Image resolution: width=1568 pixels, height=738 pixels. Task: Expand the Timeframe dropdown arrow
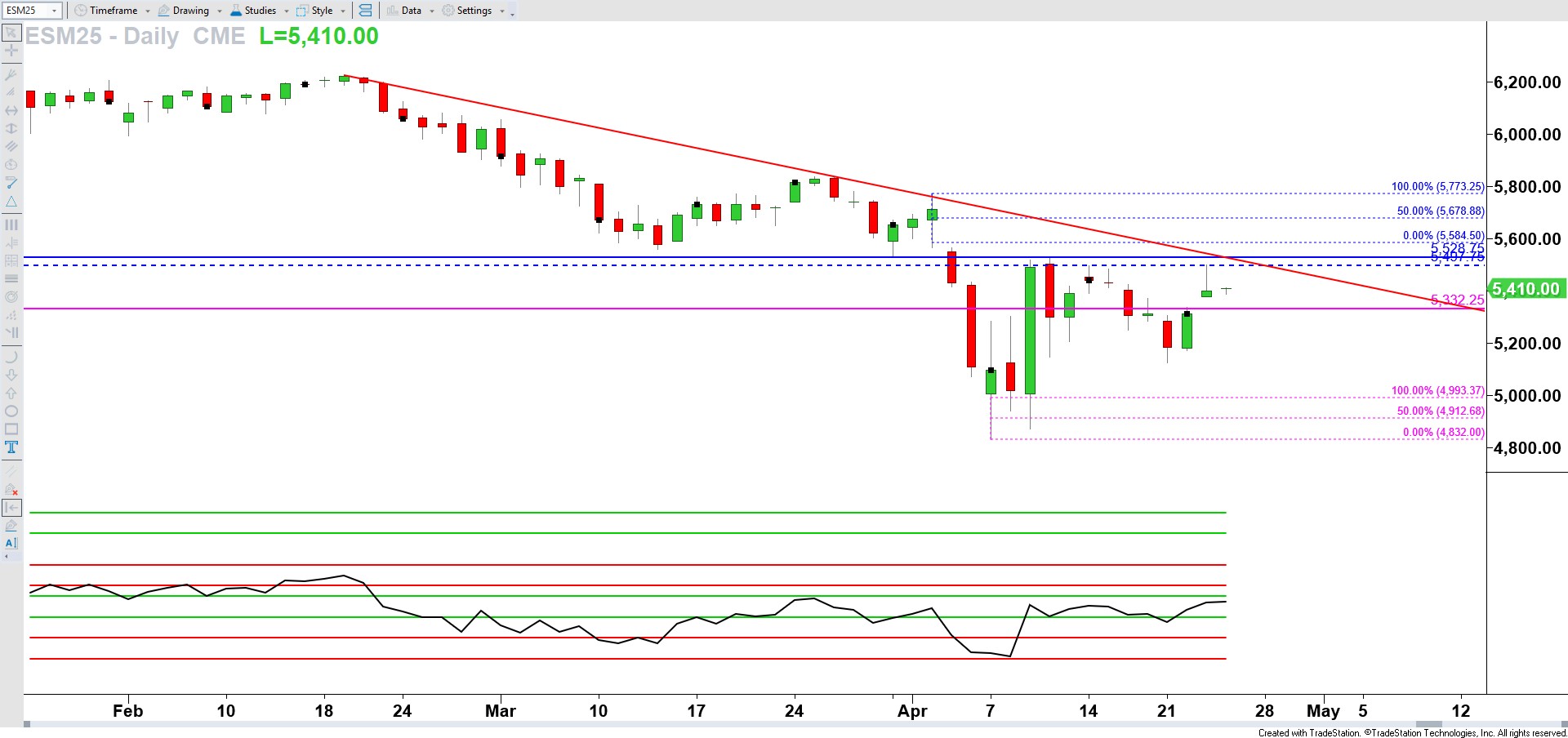tap(148, 11)
